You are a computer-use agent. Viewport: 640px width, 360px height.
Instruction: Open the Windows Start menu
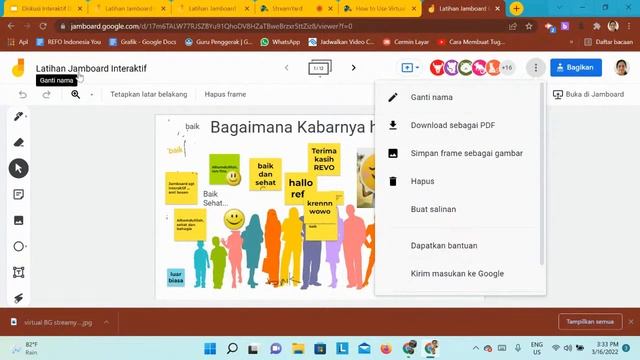[x=210, y=349]
